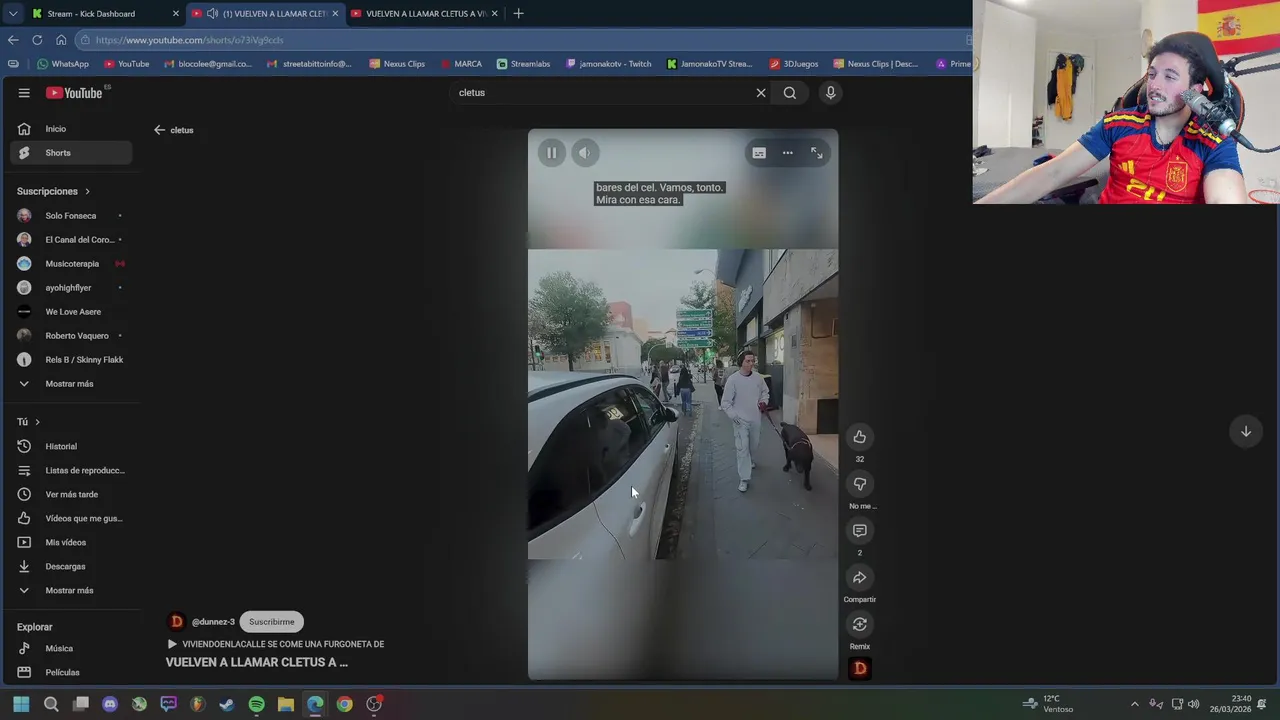Screen dimensions: 1280x720
Task: Expand the Suscripciones section
Action: coord(53,191)
